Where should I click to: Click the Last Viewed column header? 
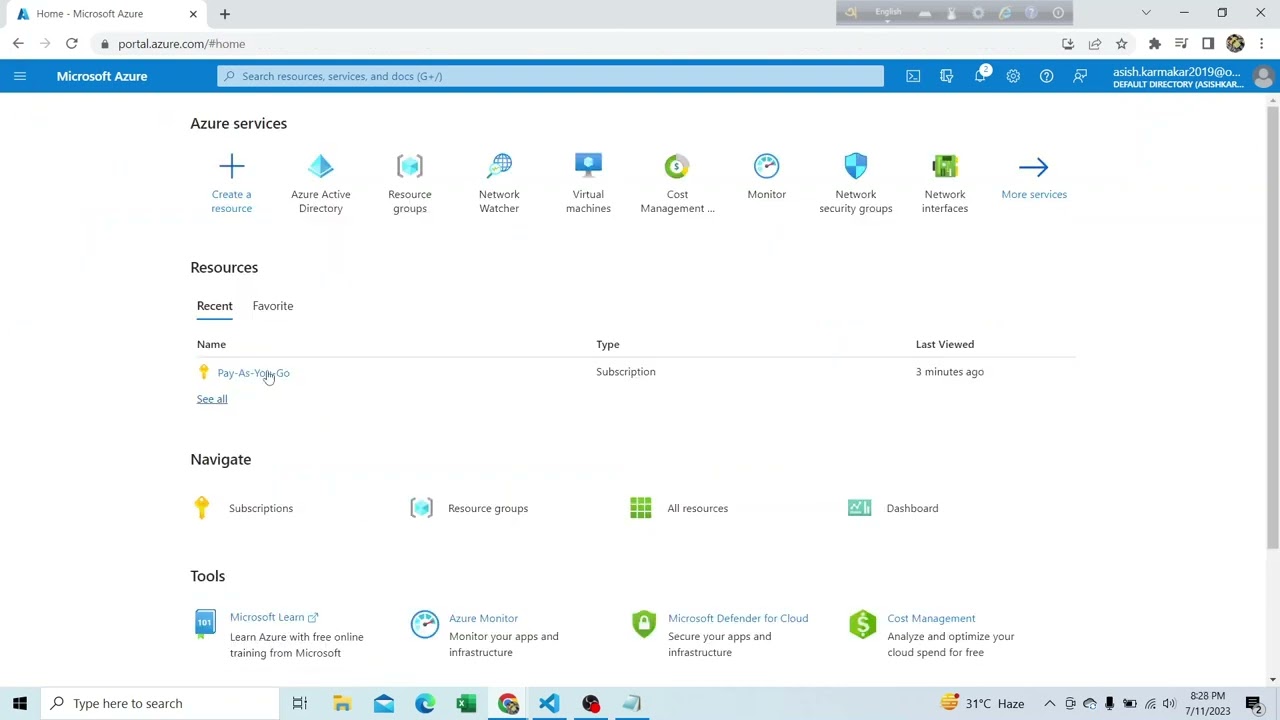pyautogui.click(x=945, y=344)
